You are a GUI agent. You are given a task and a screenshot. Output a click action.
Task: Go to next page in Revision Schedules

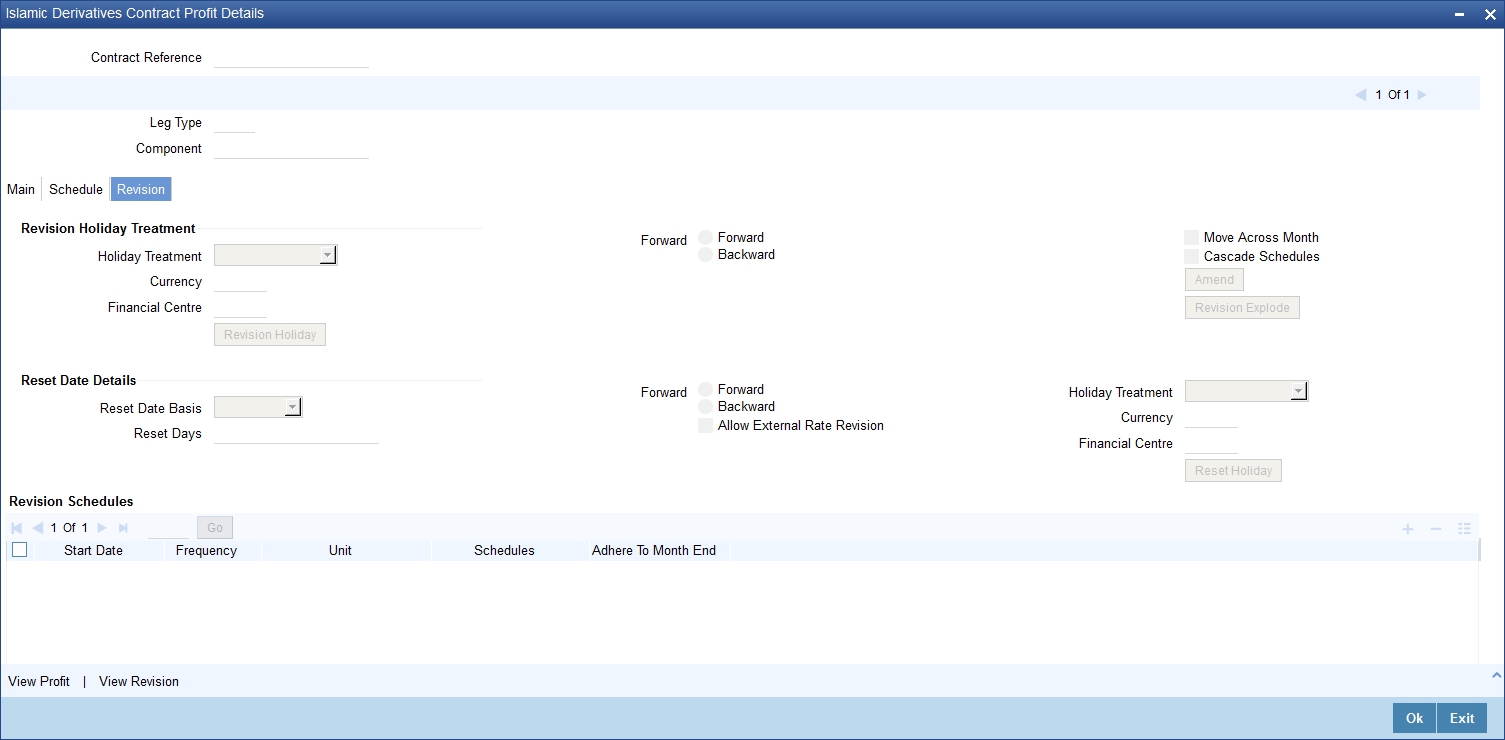point(101,528)
